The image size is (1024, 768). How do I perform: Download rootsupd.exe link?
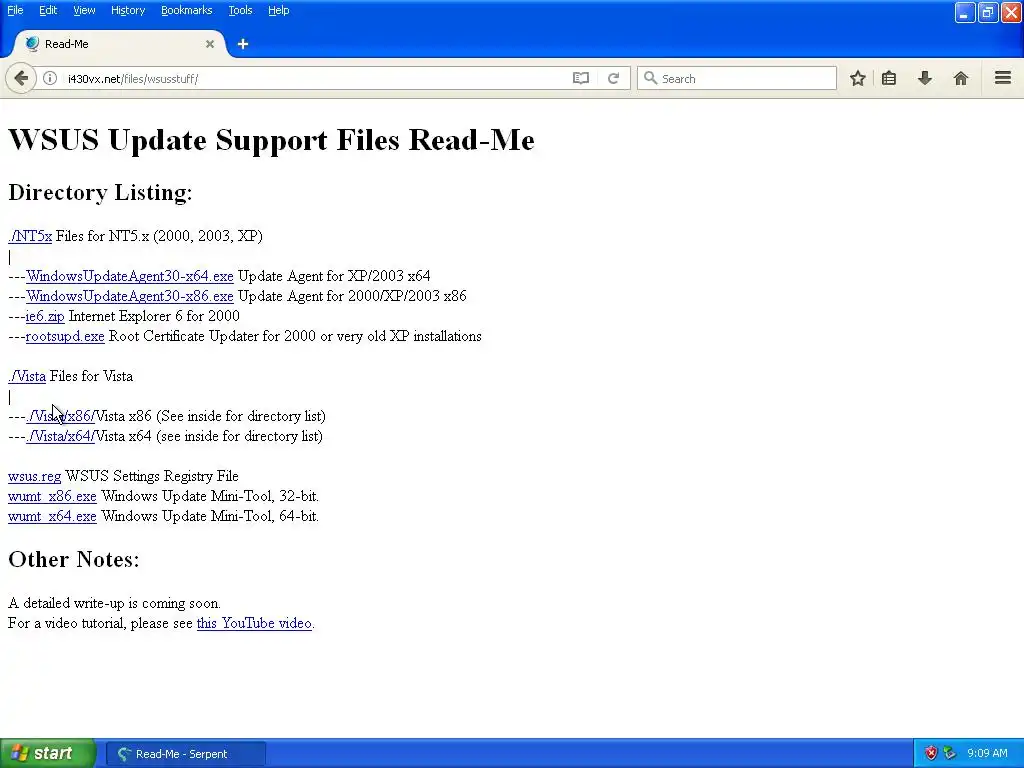point(65,336)
